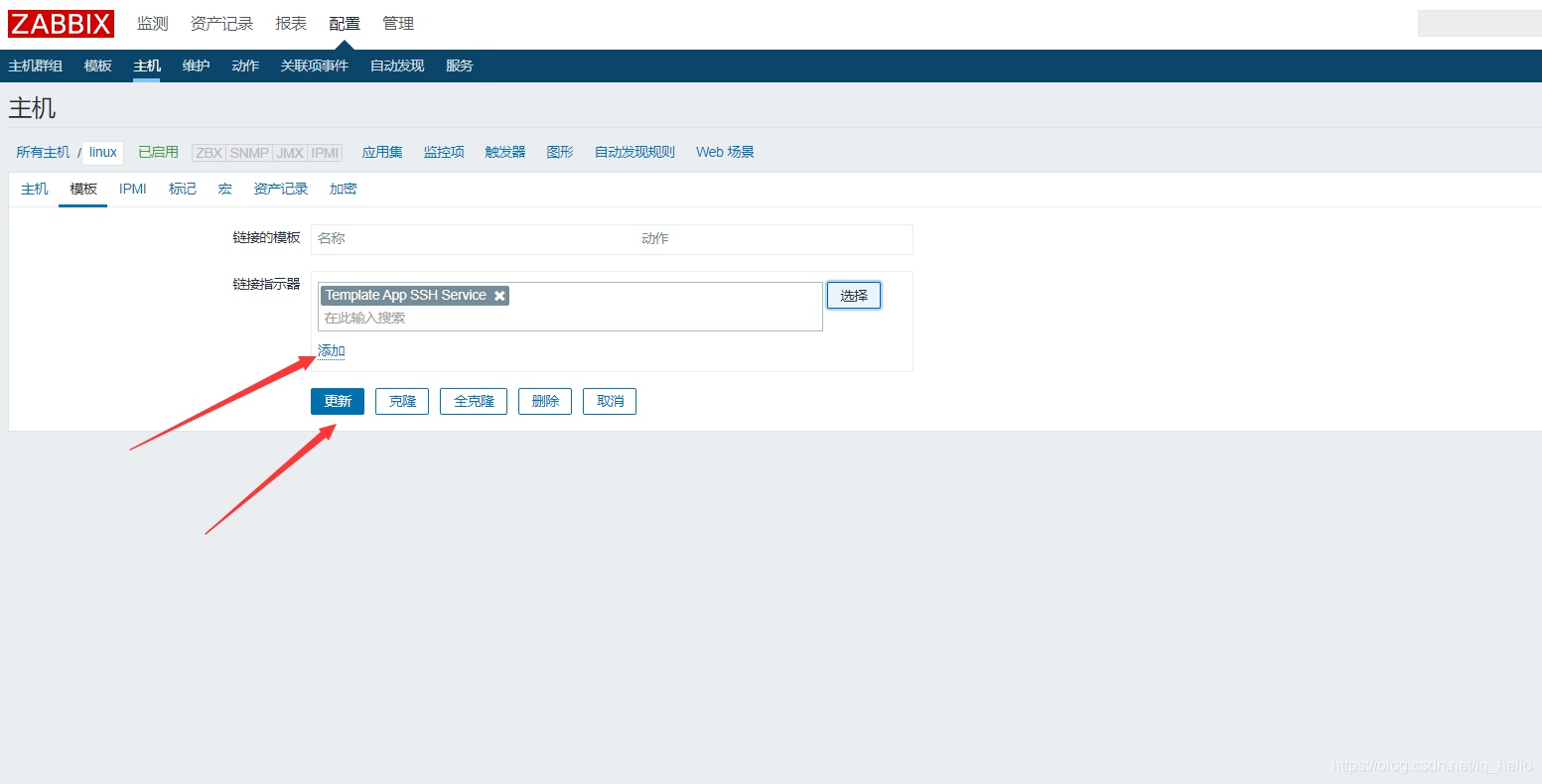
Task: Open the 图形 link
Action: [x=560, y=152]
